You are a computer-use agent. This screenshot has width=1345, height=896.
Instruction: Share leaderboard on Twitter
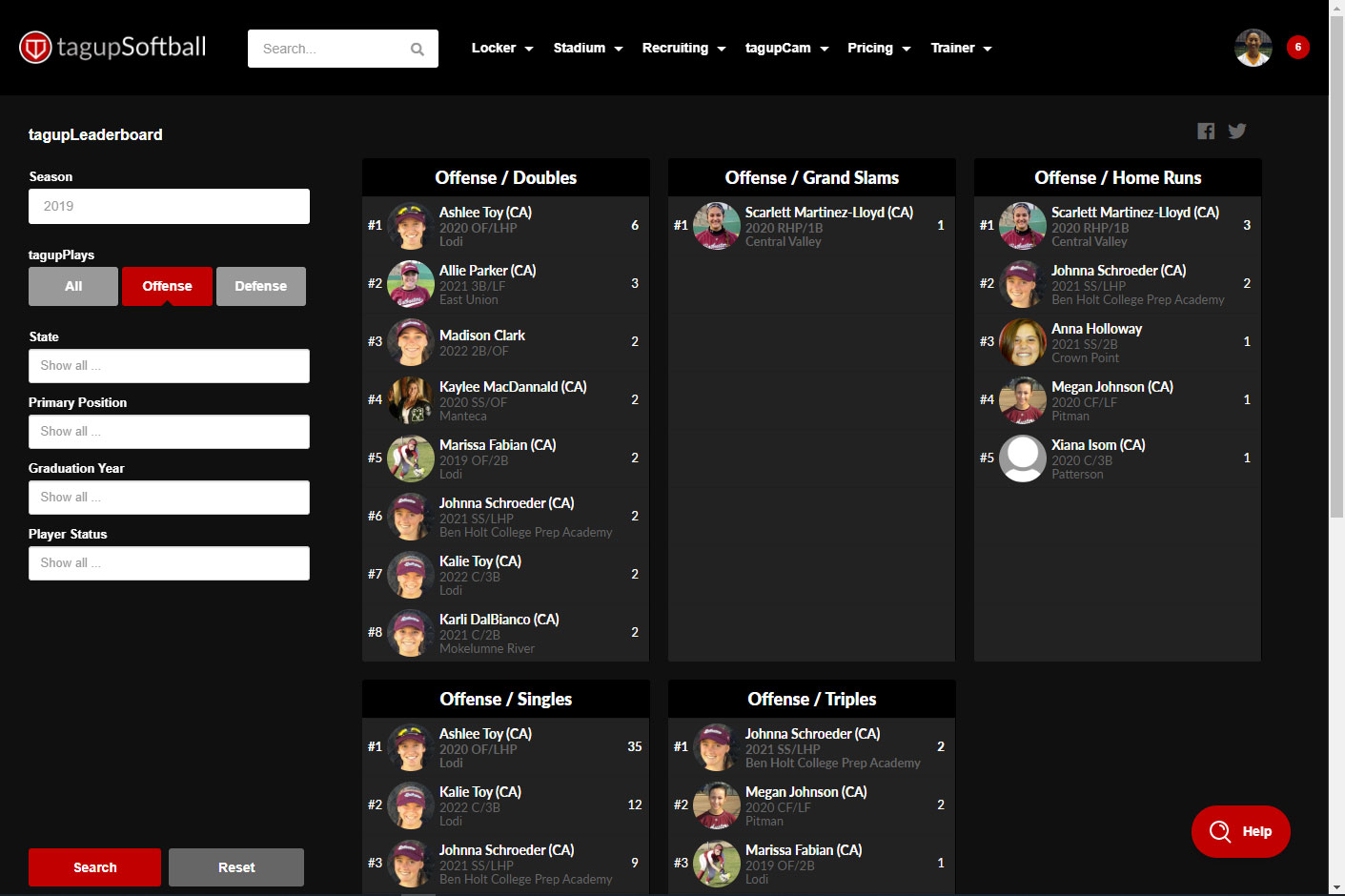pos(1237,132)
